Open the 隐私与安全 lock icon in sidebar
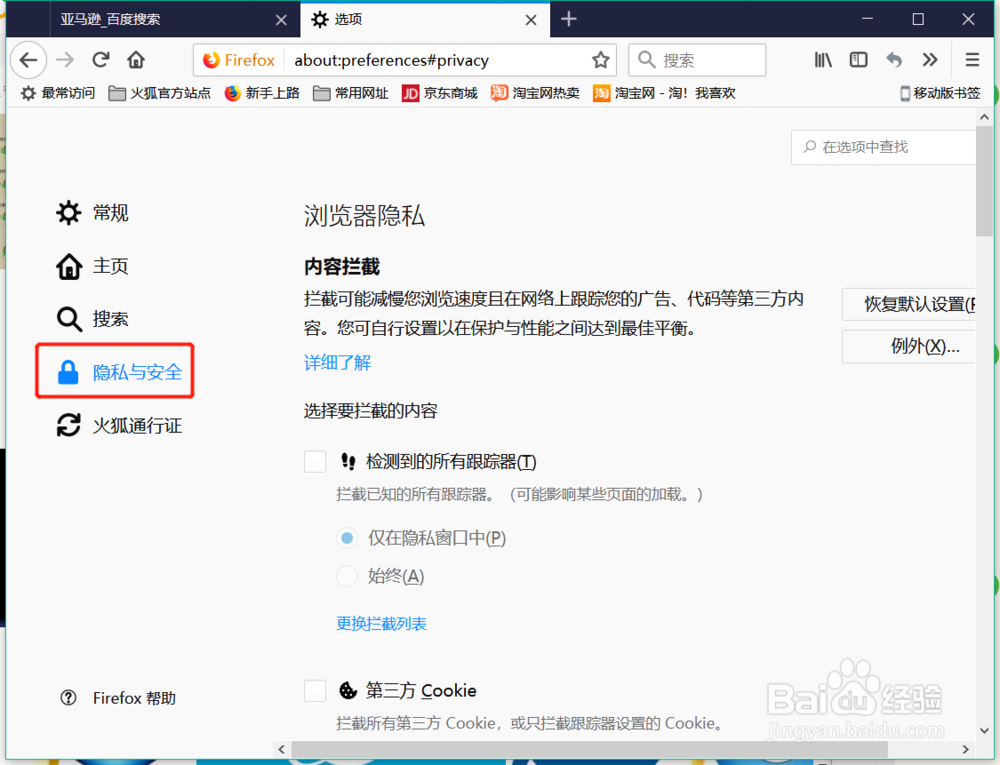The height and width of the screenshot is (765, 1000). coord(68,371)
